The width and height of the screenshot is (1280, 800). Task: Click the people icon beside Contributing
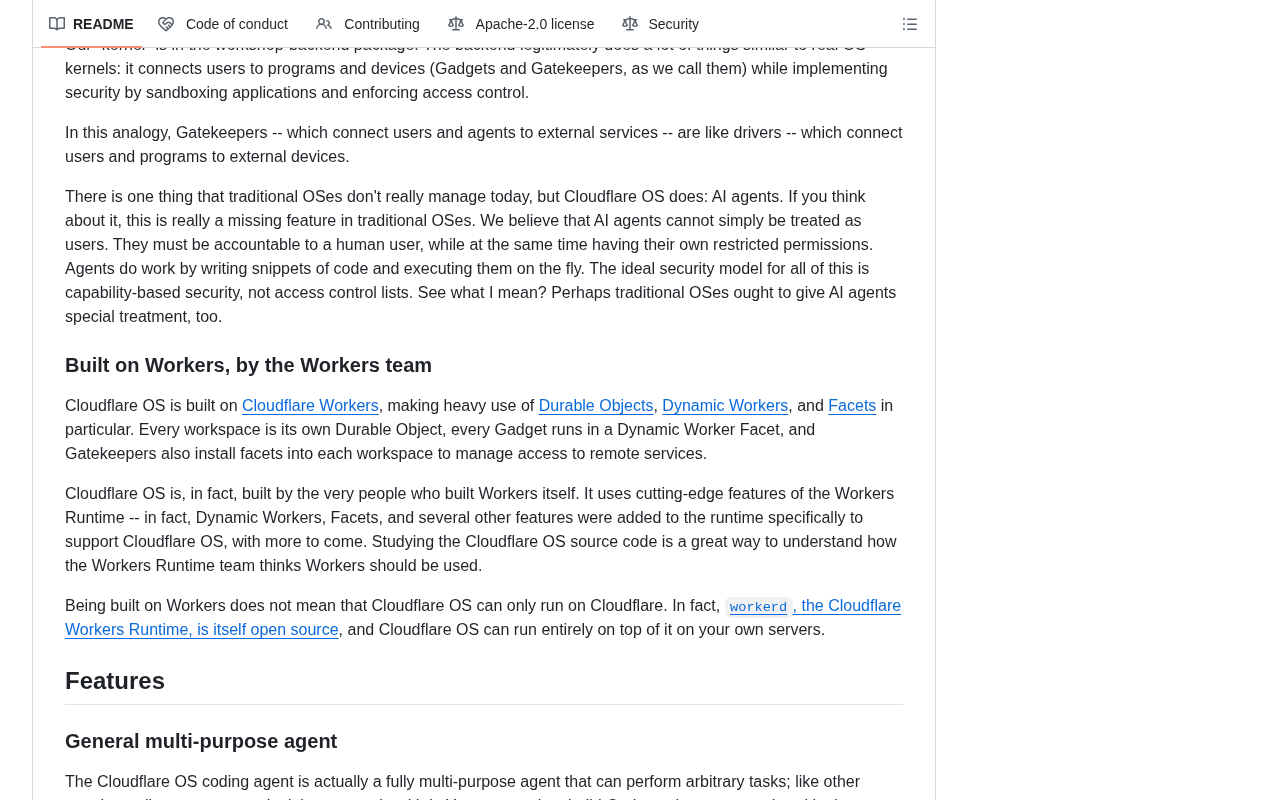pos(324,24)
